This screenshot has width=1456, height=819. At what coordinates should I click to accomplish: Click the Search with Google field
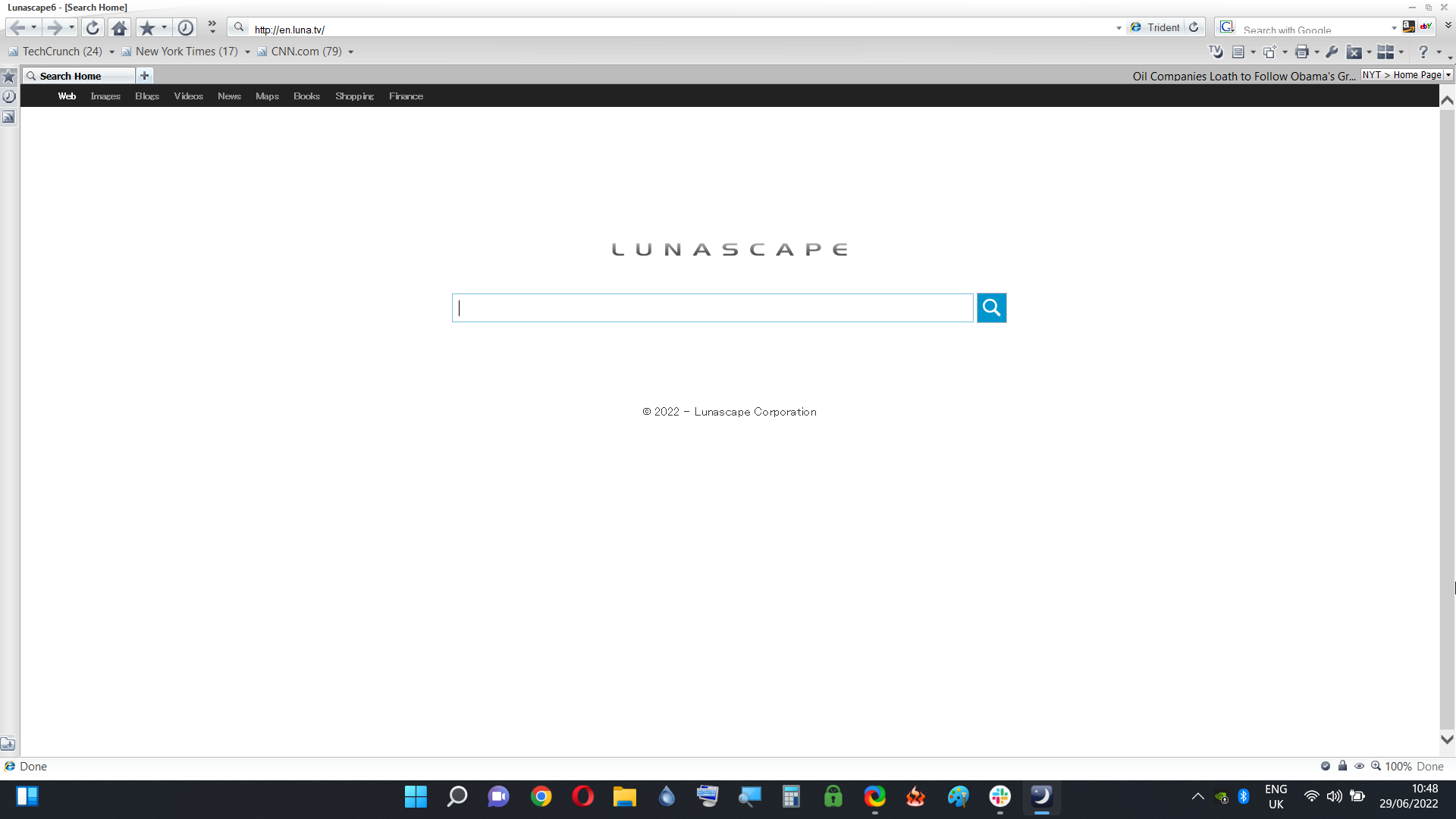[x=1314, y=30]
